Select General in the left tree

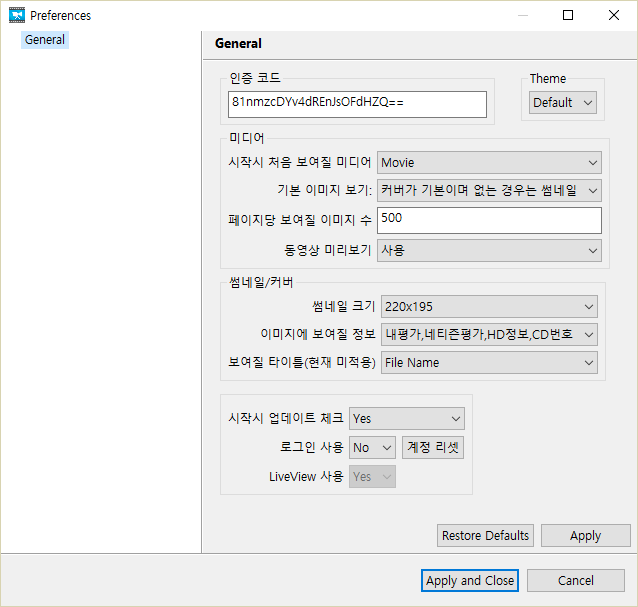45,40
